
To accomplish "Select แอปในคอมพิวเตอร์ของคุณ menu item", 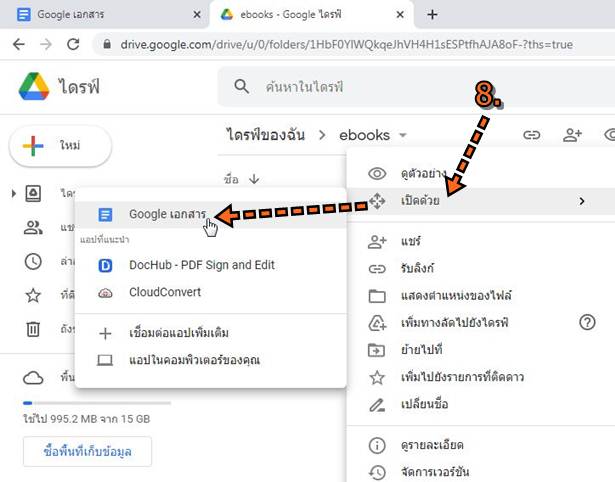I will tap(210, 360).
